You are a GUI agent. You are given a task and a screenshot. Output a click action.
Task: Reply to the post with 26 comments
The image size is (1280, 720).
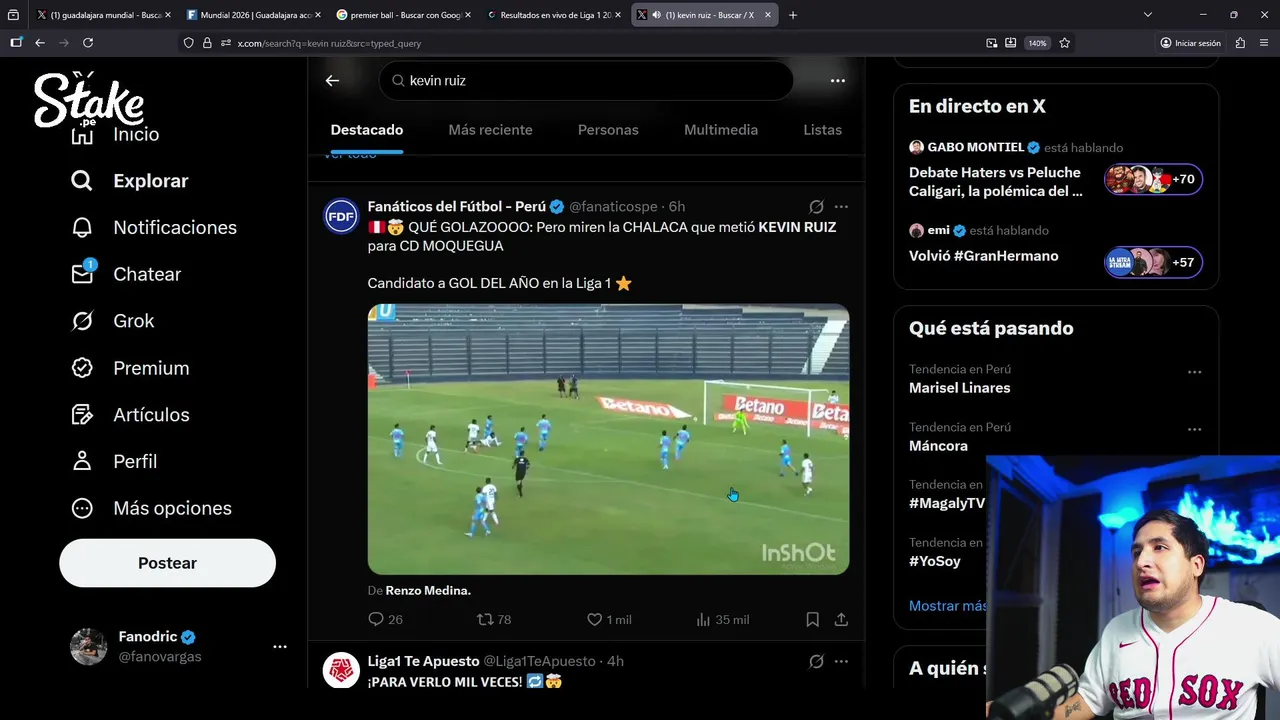(x=385, y=620)
